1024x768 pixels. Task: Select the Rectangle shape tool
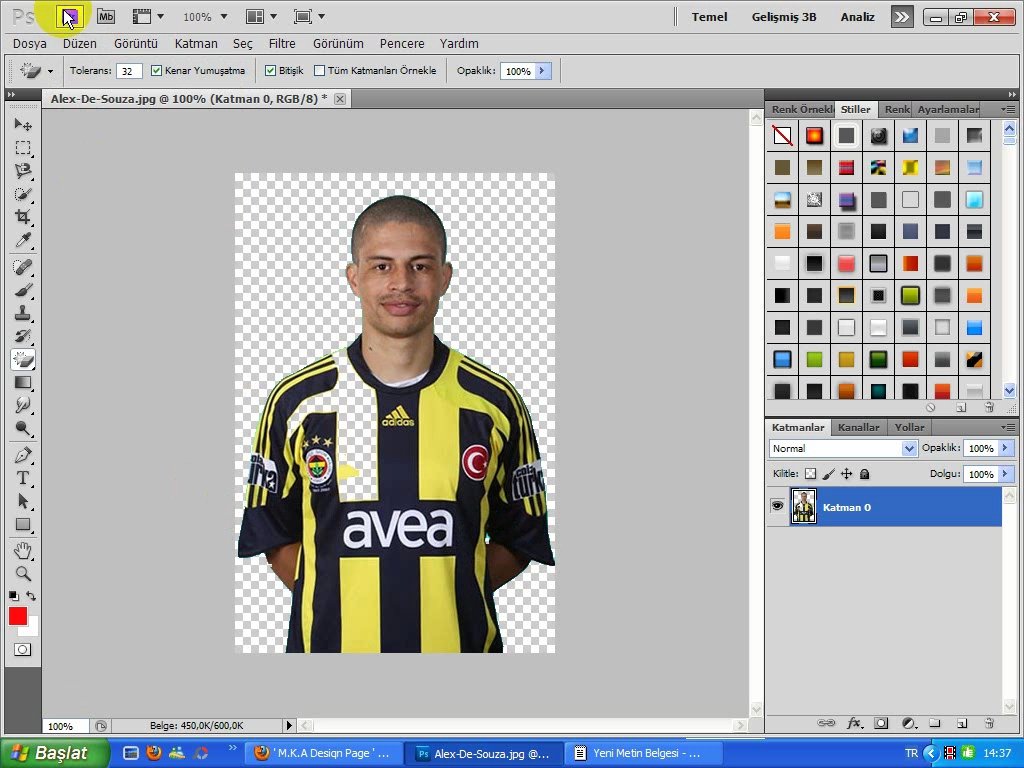pyautogui.click(x=23, y=524)
